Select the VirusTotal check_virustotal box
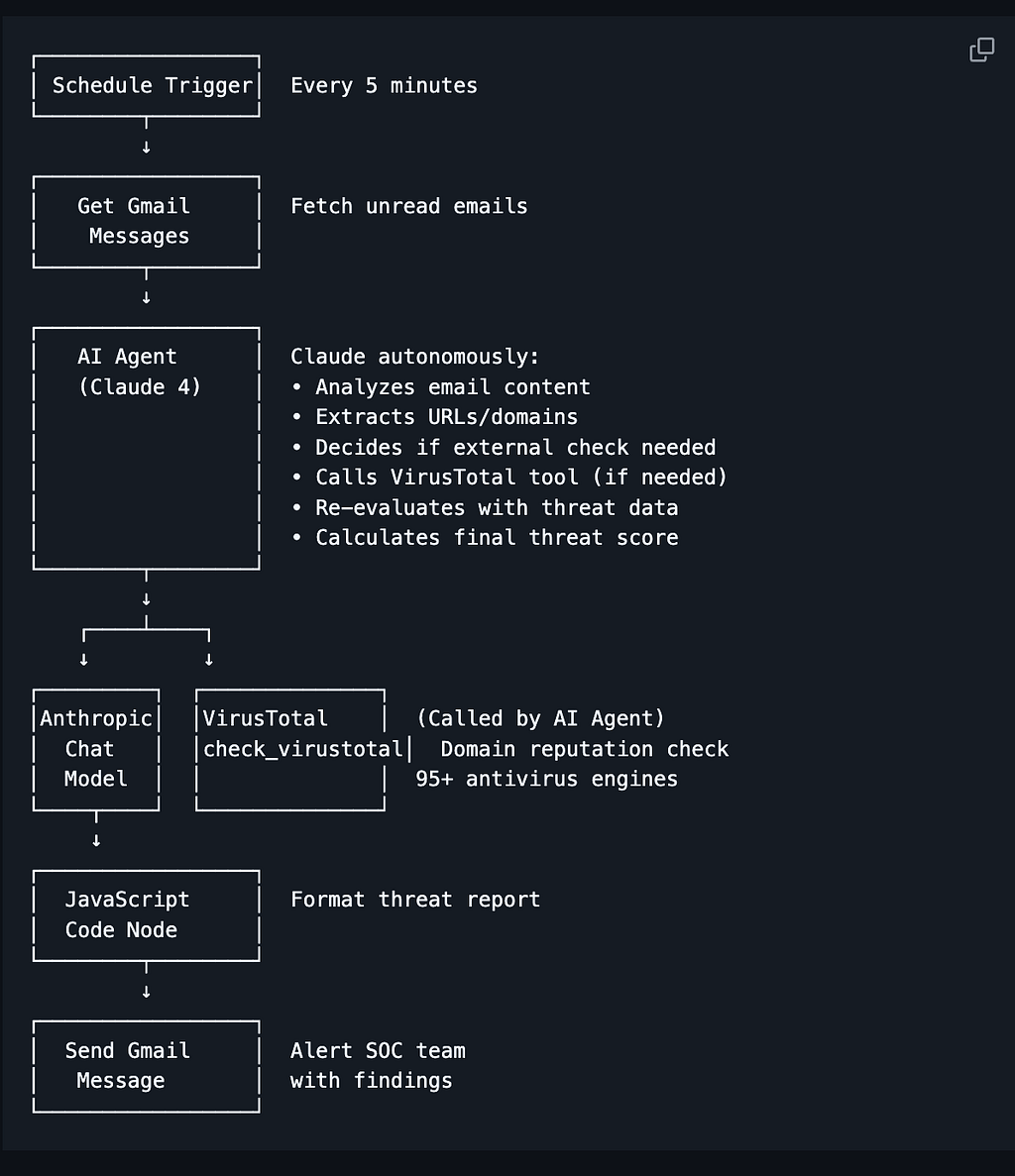Screen dimensions: 1015x1176 tap(291, 749)
